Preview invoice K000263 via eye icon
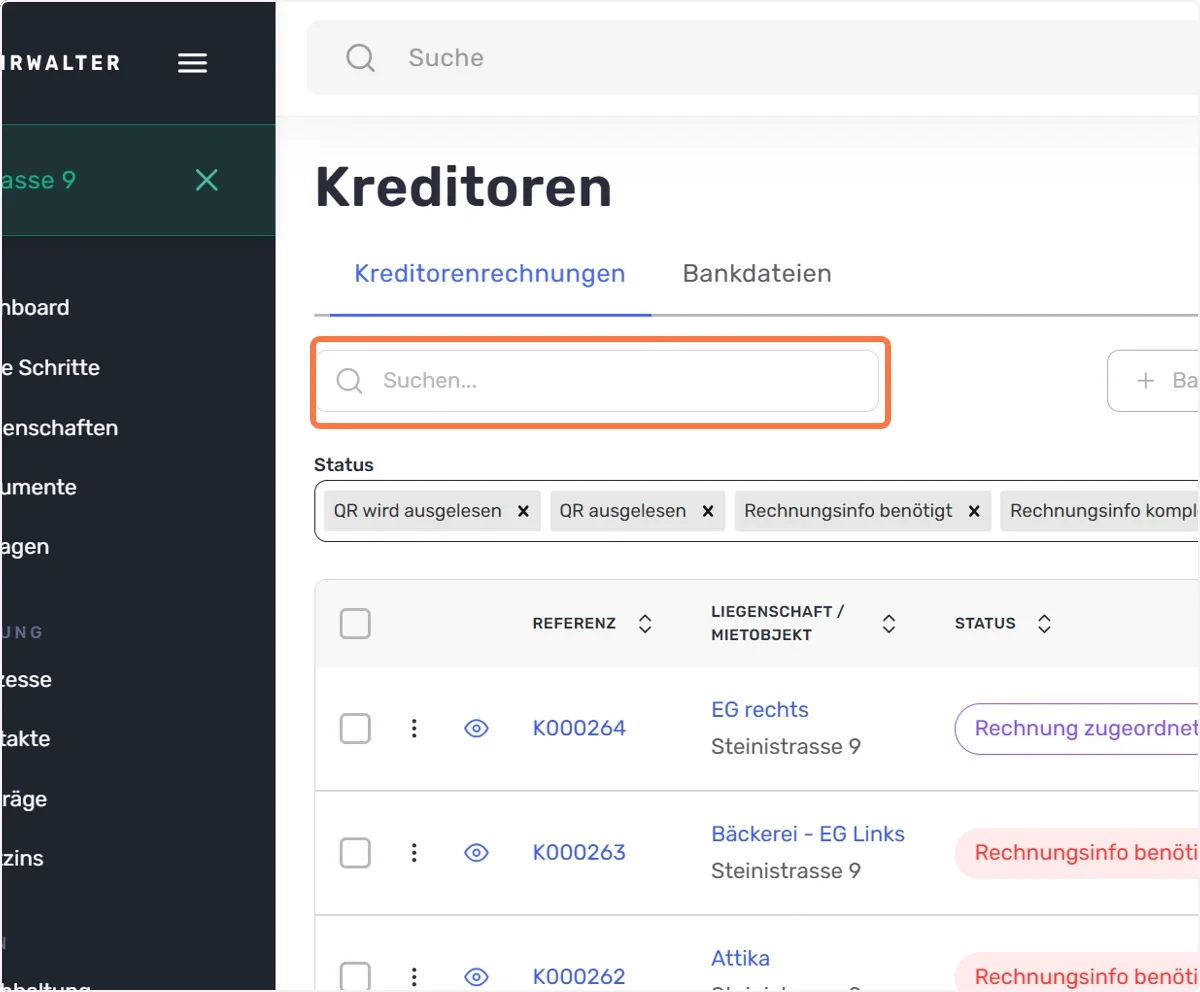The image size is (1200, 992). (x=477, y=853)
